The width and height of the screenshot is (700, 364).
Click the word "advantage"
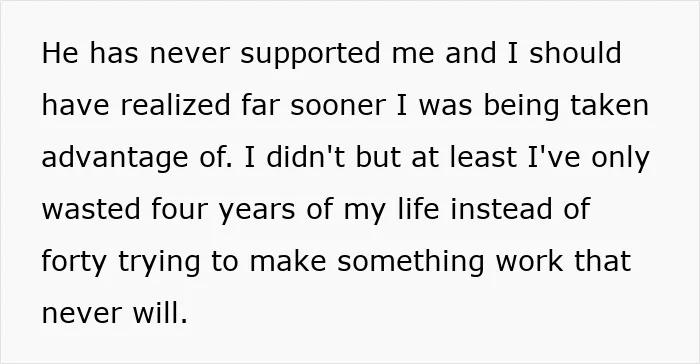pyautogui.click(x=115, y=159)
